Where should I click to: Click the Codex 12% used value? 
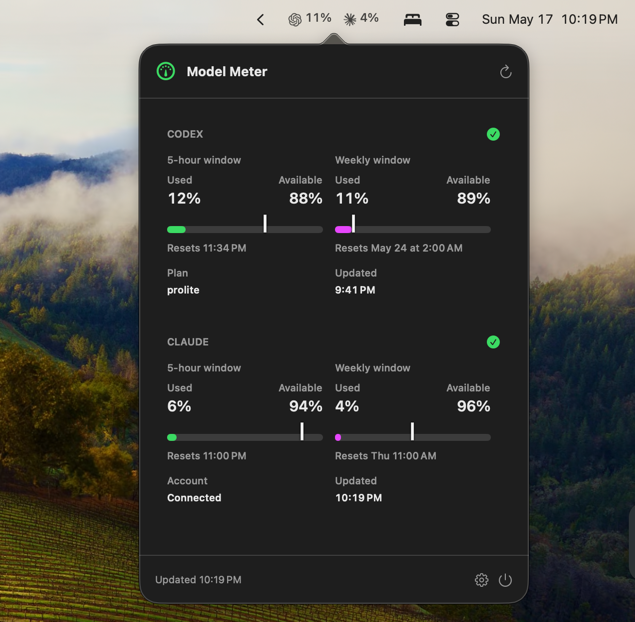[184, 198]
